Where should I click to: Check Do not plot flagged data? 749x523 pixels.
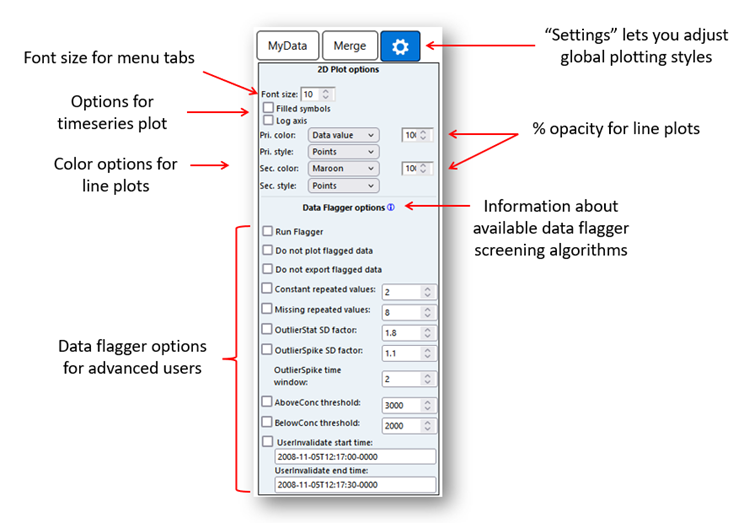267,250
